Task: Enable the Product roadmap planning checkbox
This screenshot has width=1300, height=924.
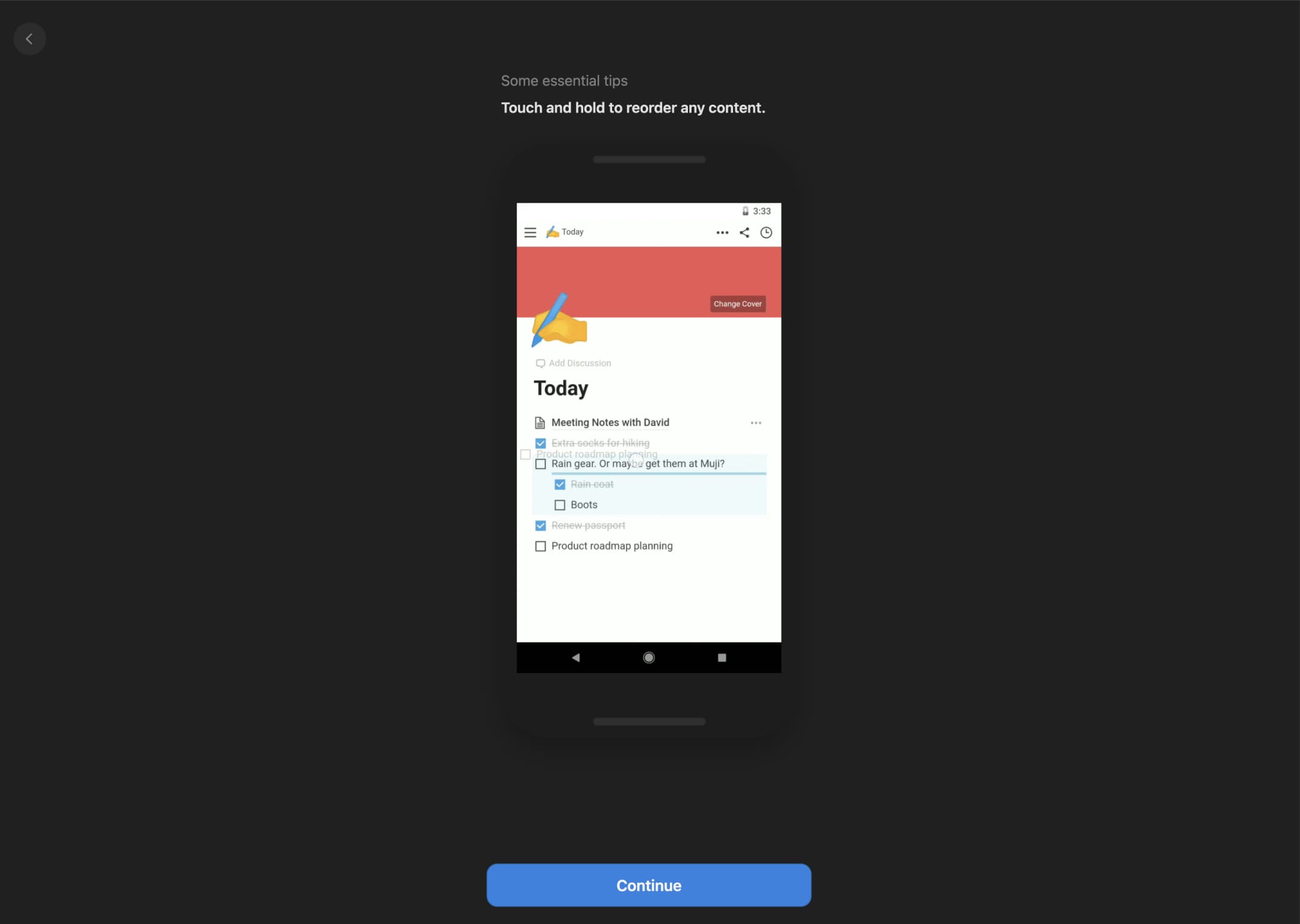Action: (x=540, y=545)
